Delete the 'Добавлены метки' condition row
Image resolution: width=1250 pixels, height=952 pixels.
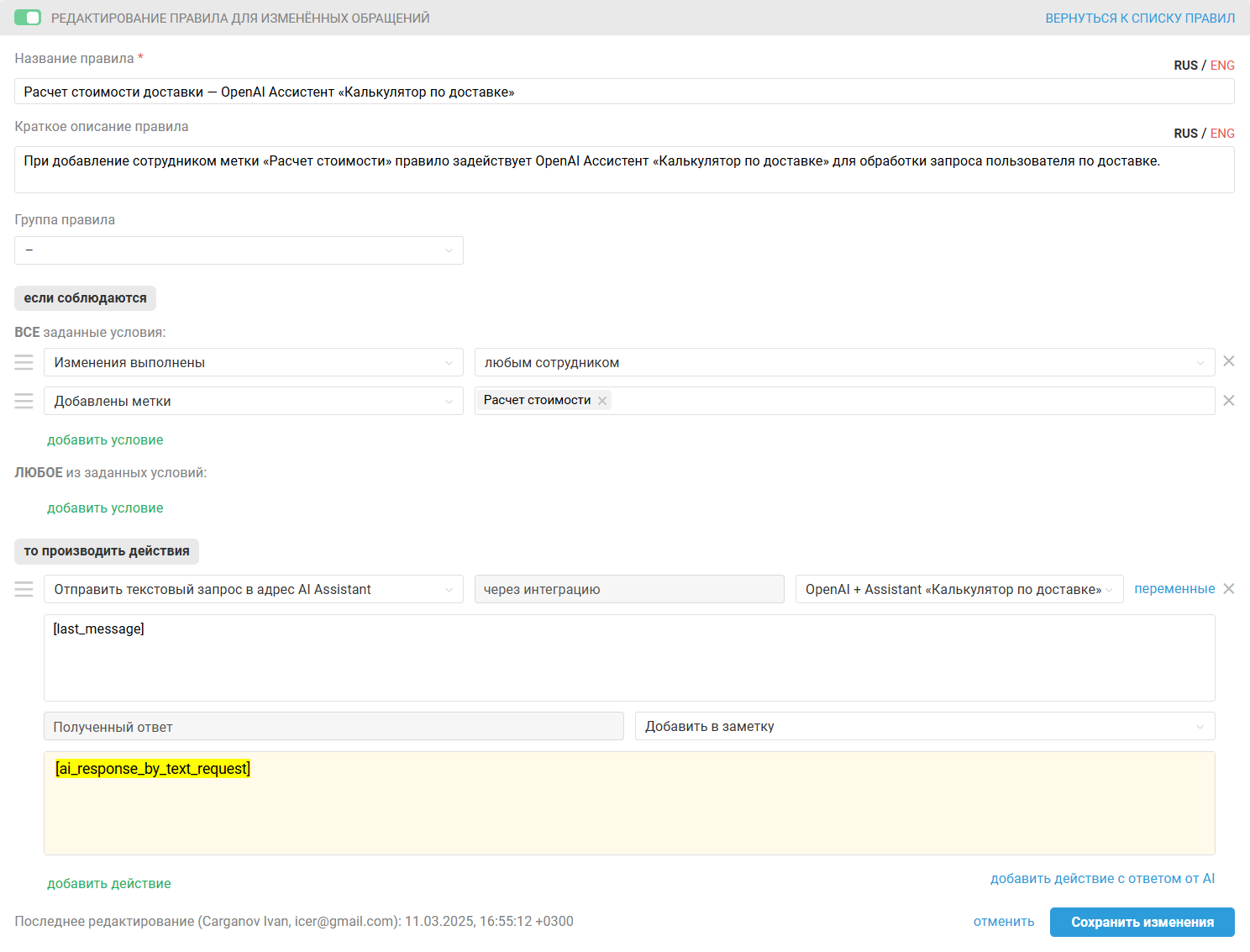(x=1229, y=401)
